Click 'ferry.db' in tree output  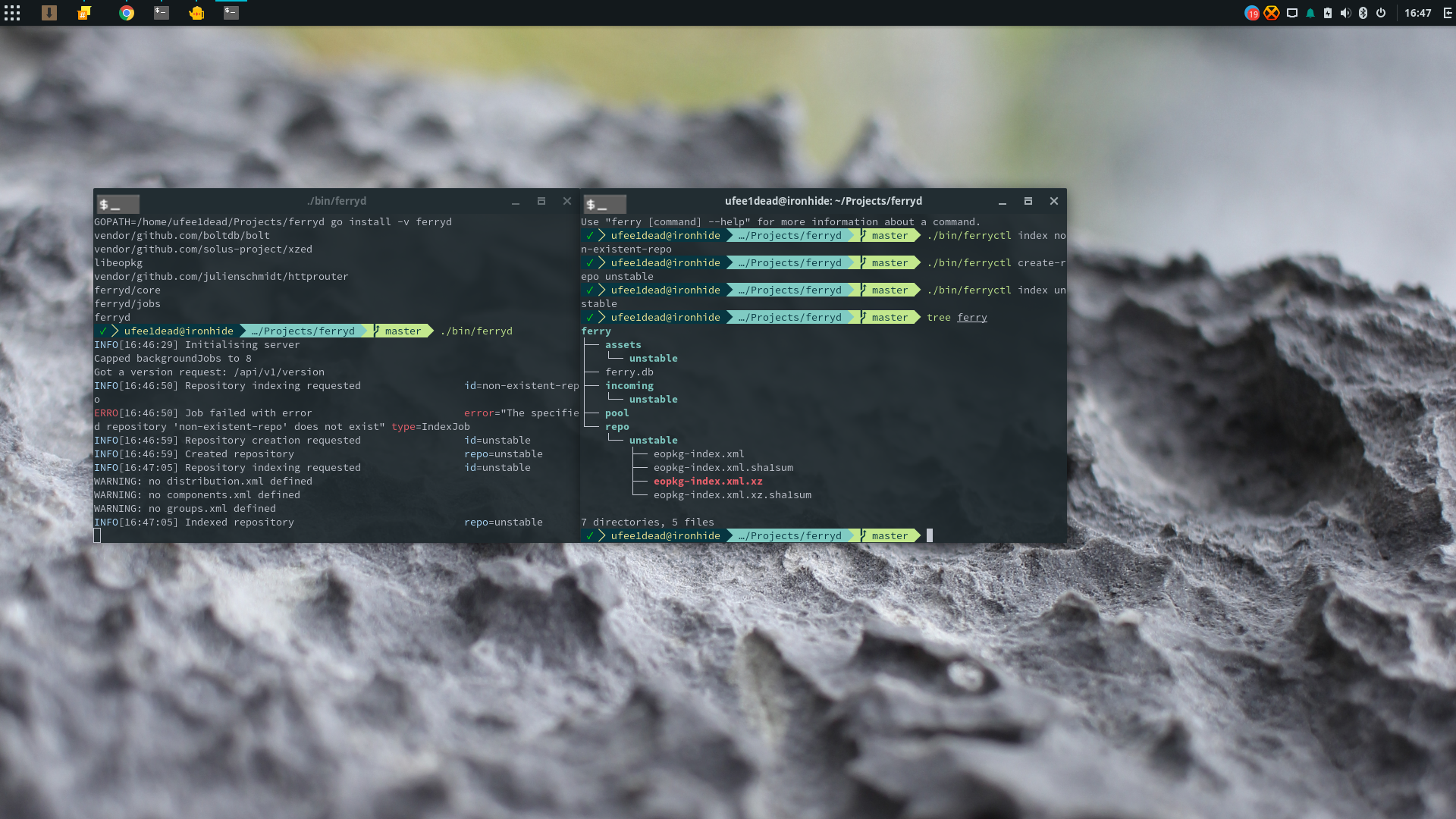click(629, 372)
